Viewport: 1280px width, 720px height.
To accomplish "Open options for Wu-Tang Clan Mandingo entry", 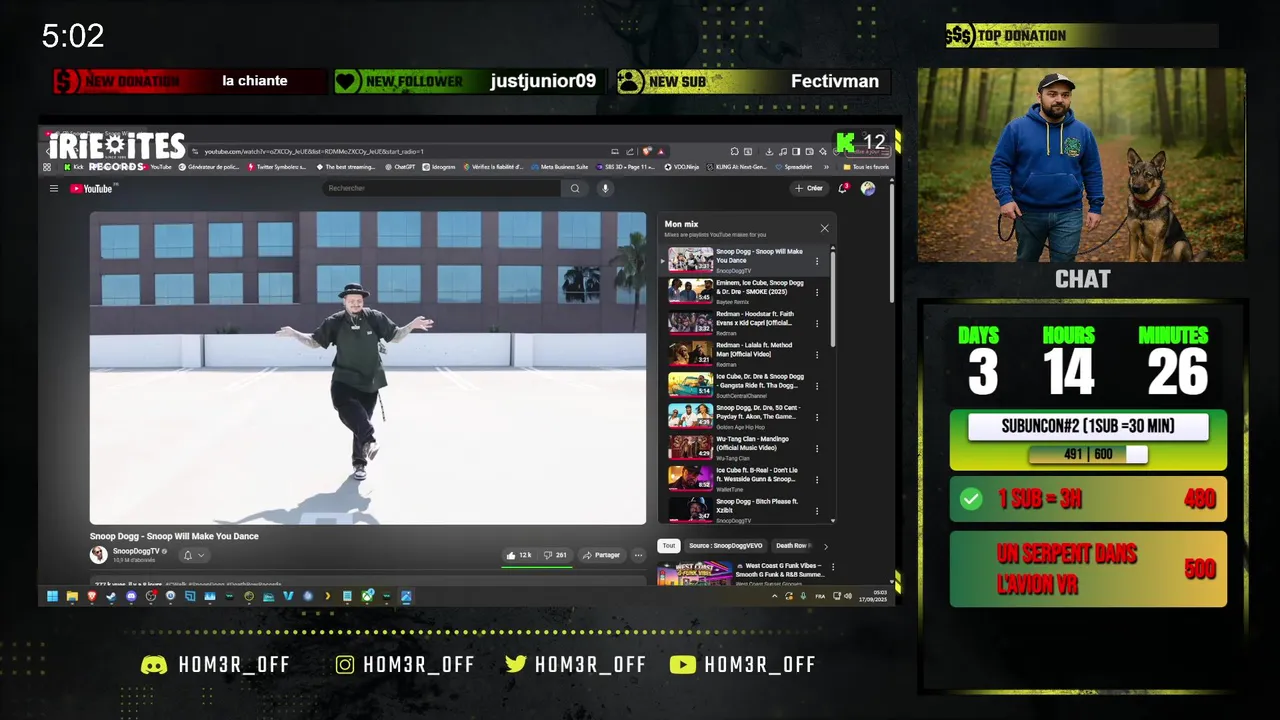I will point(817,449).
